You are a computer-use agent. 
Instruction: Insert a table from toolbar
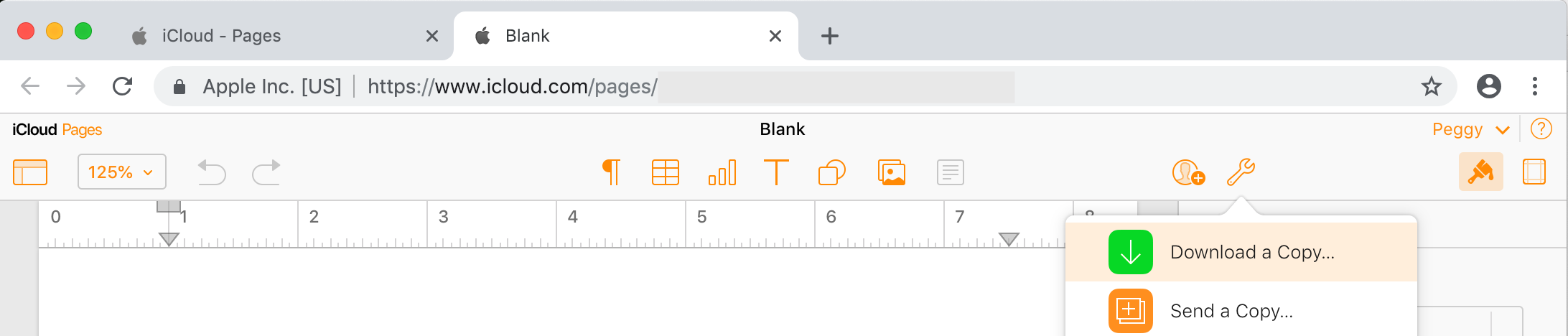[x=665, y=172]
